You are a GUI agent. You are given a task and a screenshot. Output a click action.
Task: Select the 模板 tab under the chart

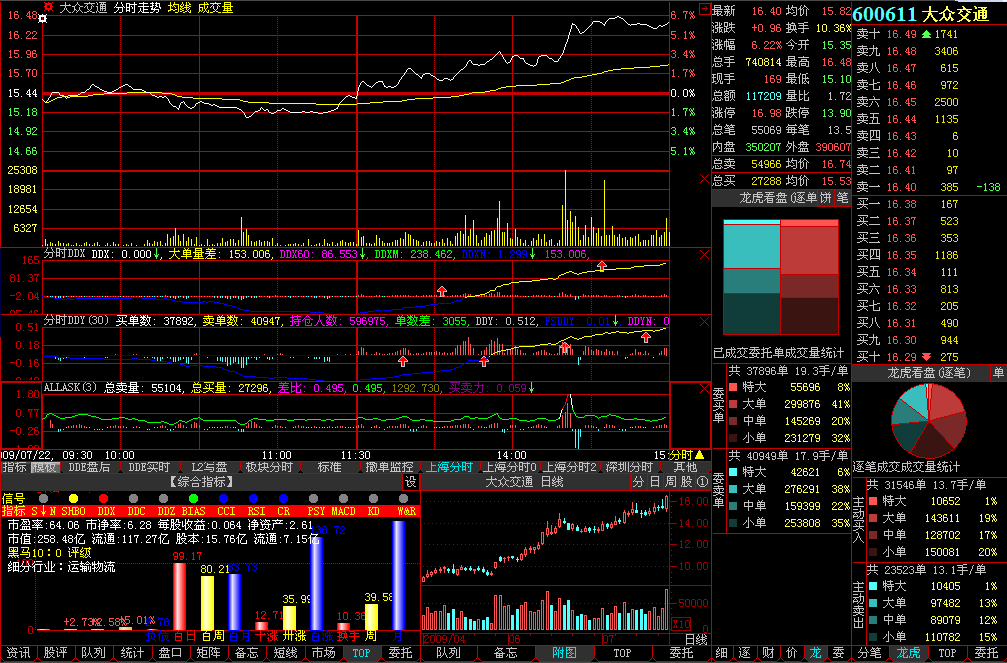(x=44, y=467)
